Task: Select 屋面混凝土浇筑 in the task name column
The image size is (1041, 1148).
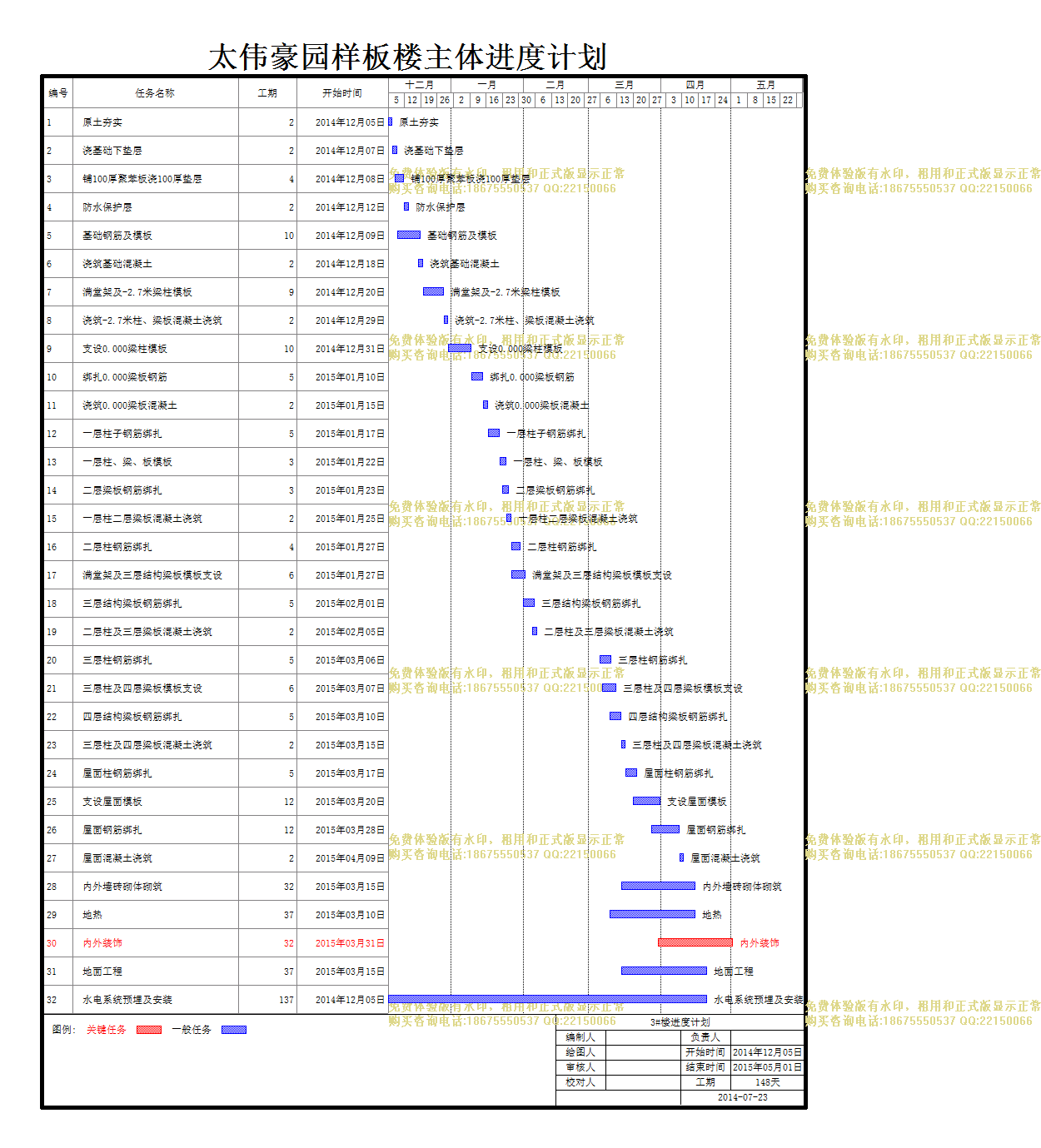Action: [x=117, y=858]
